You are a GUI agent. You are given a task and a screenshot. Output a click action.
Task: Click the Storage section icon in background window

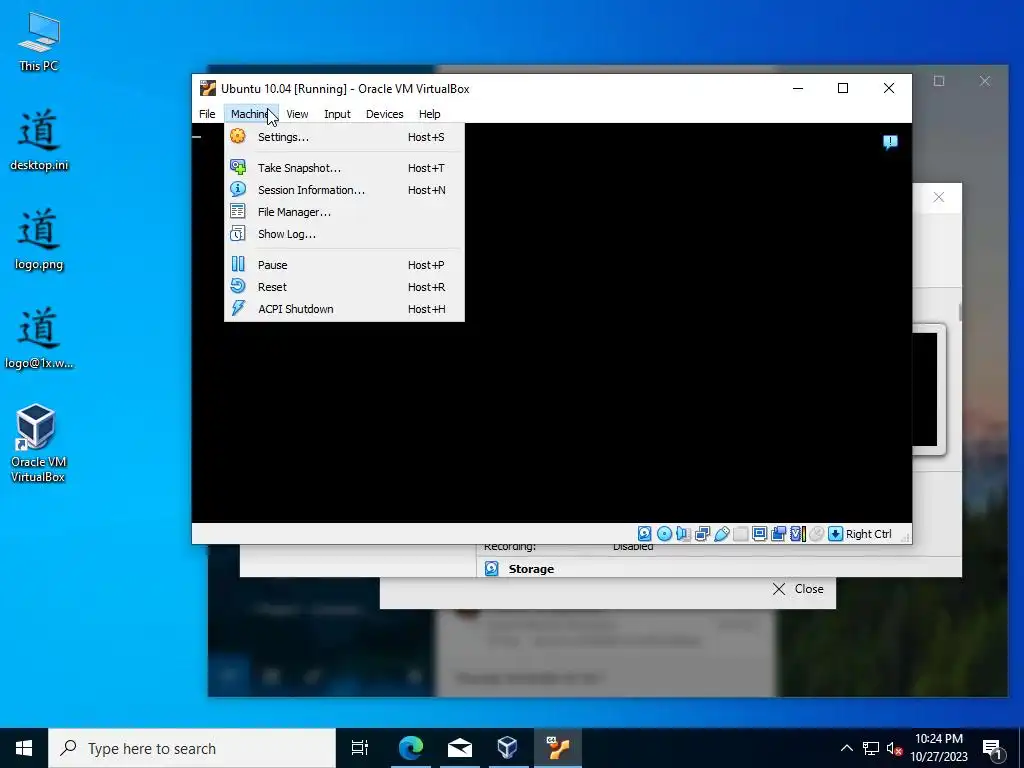492,569
